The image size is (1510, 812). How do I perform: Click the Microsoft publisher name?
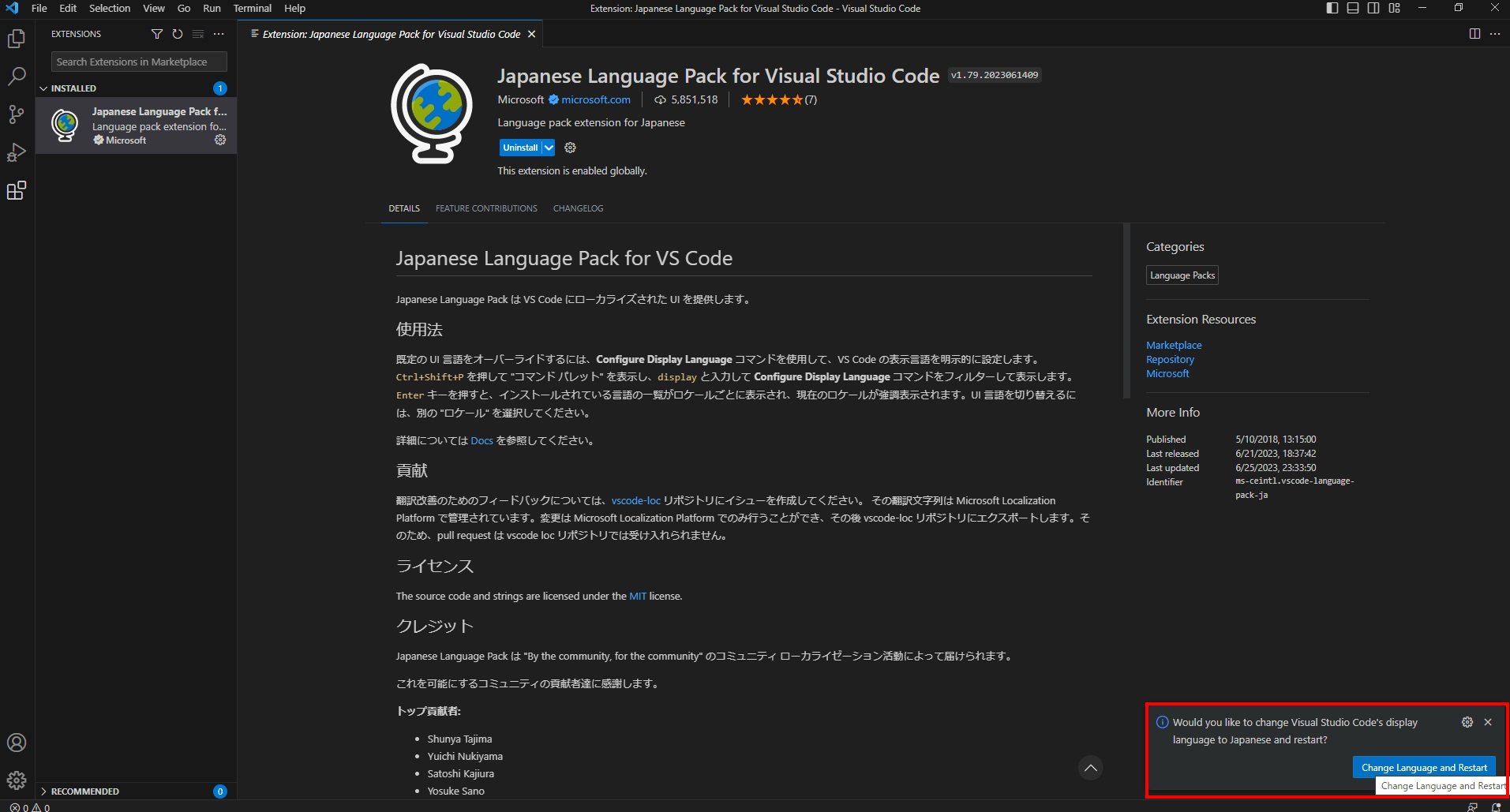[520, 99]
